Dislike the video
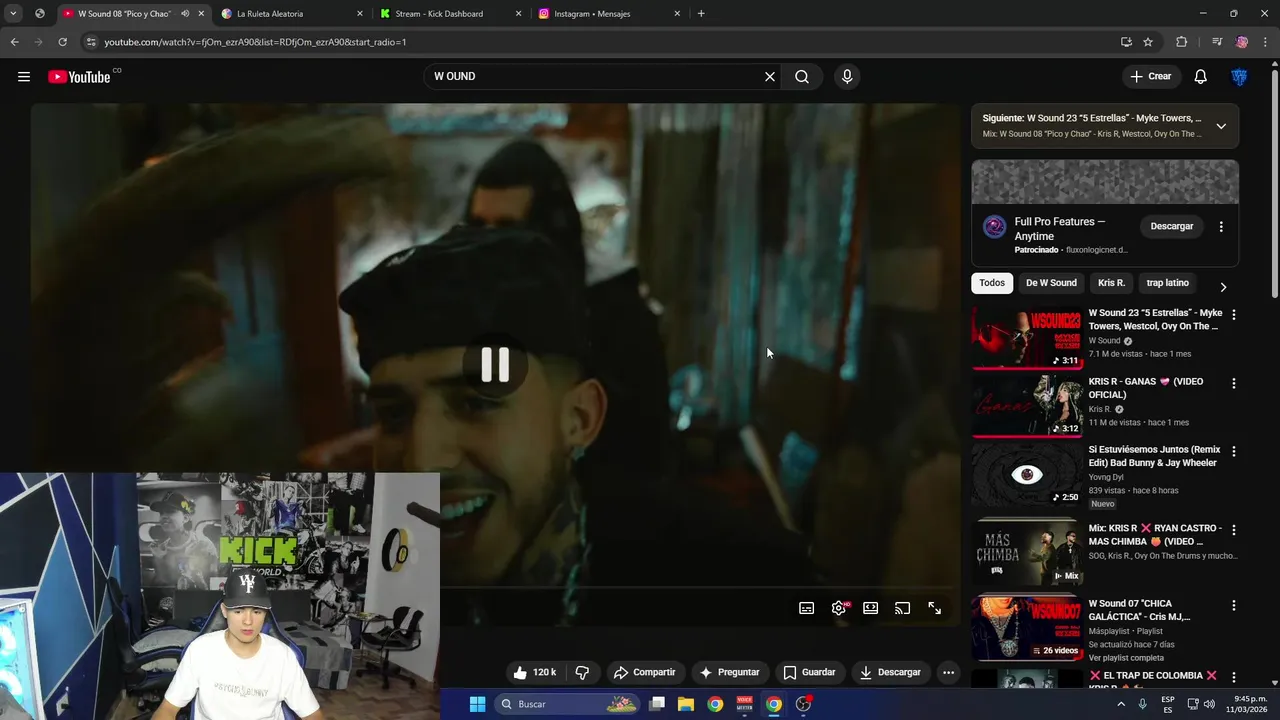 [582, 673]
